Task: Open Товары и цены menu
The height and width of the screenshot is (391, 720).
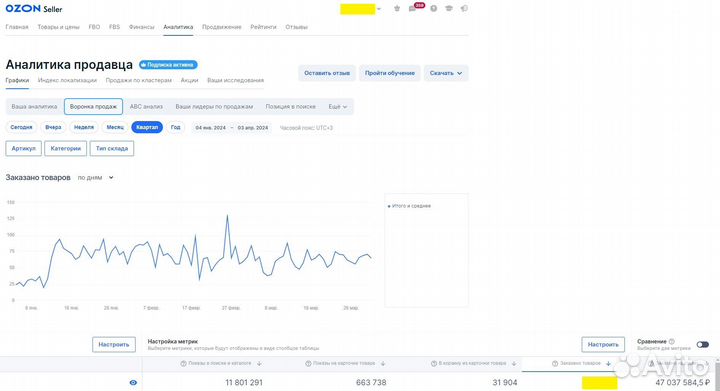Action: pyautogui.click(x=58, y=27)
